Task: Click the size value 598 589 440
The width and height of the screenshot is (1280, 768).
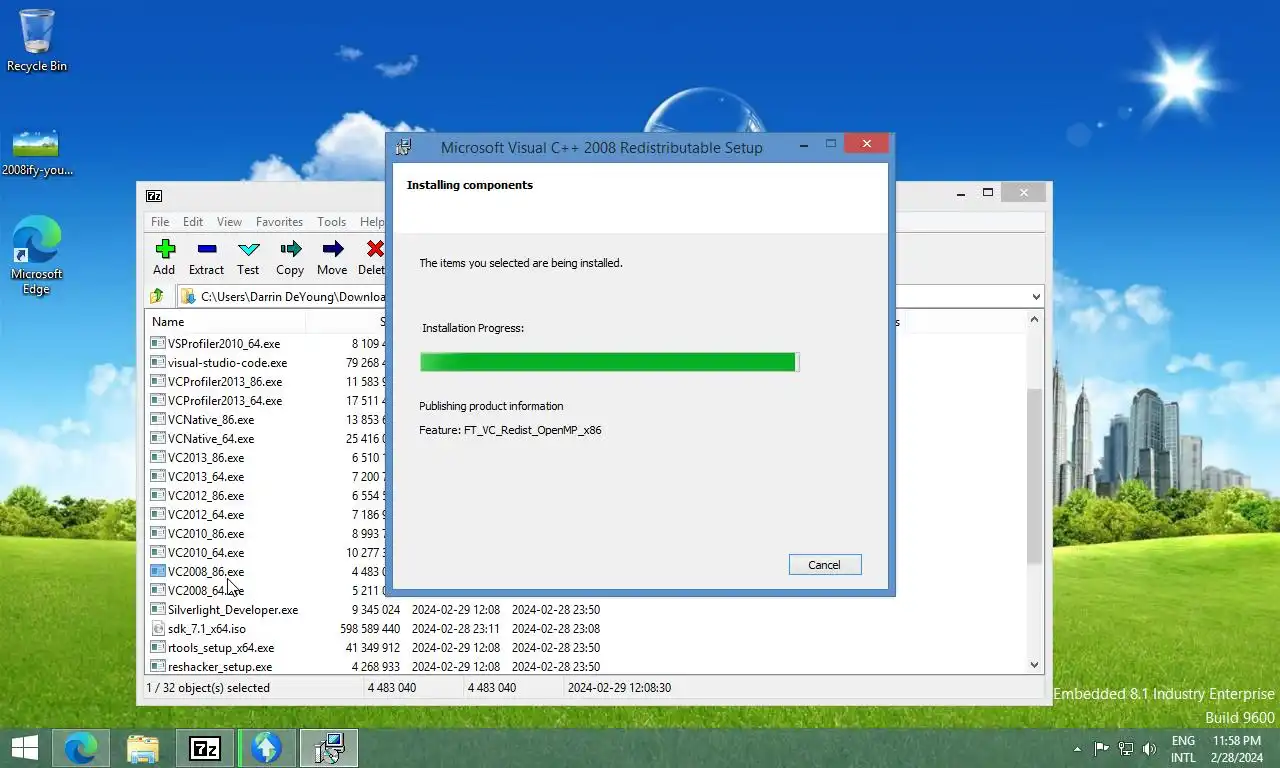Action: click(370, 628)
